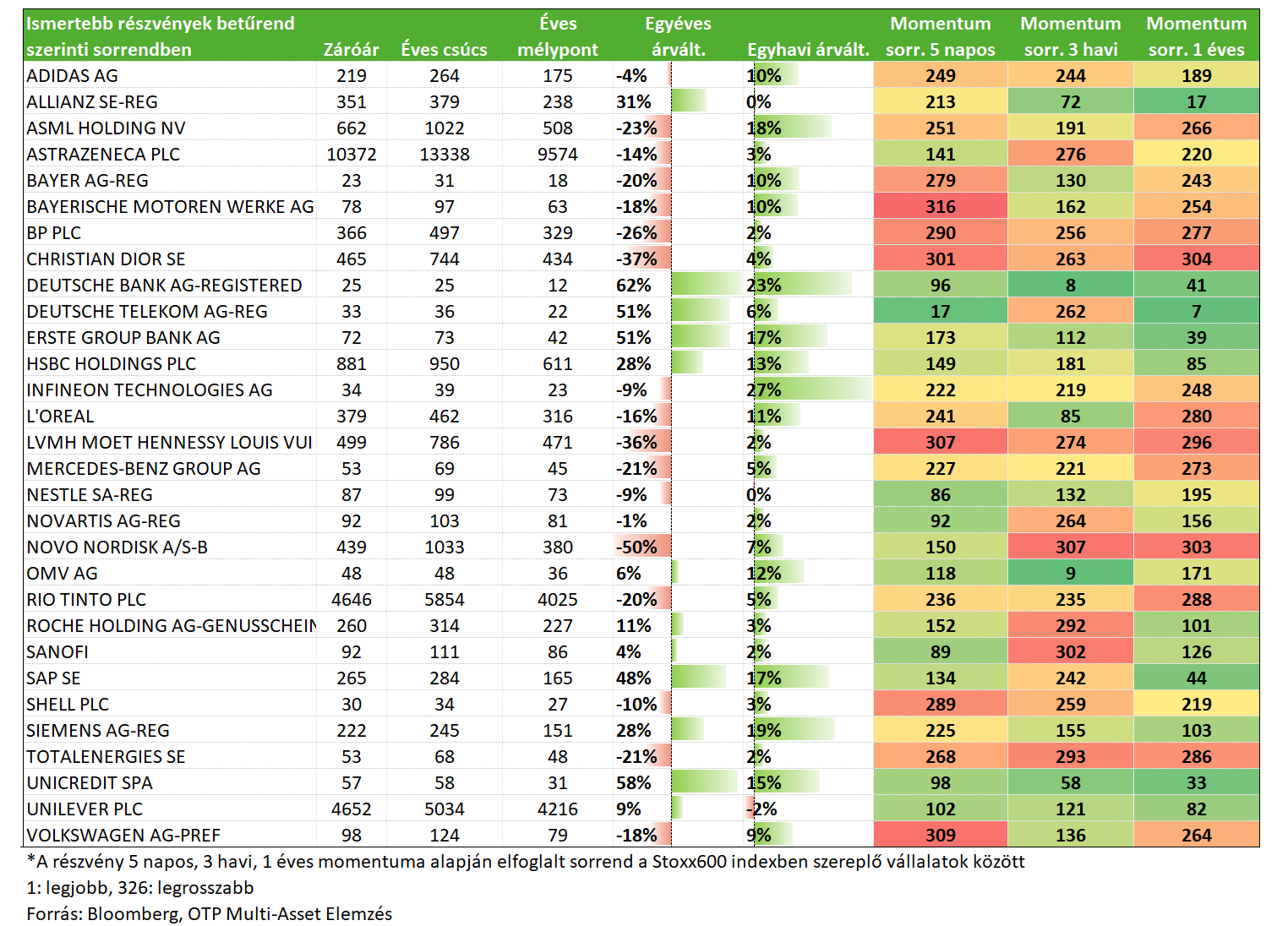This screenshot has width=1288, height=926.
Task: Click NOVO NORDISK A/S-B yearly change -50%
Action: click(x=636, y=547)
